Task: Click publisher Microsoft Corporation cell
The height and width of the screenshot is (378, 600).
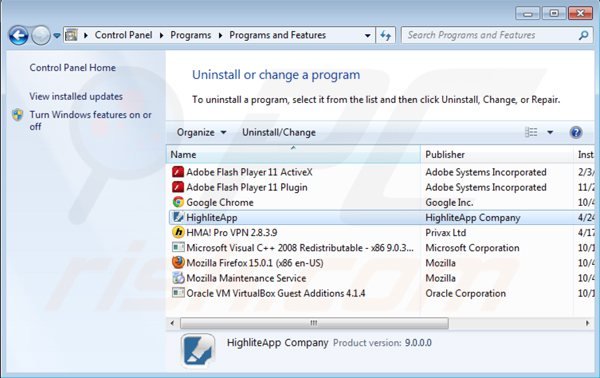Action: pos(473,248)
